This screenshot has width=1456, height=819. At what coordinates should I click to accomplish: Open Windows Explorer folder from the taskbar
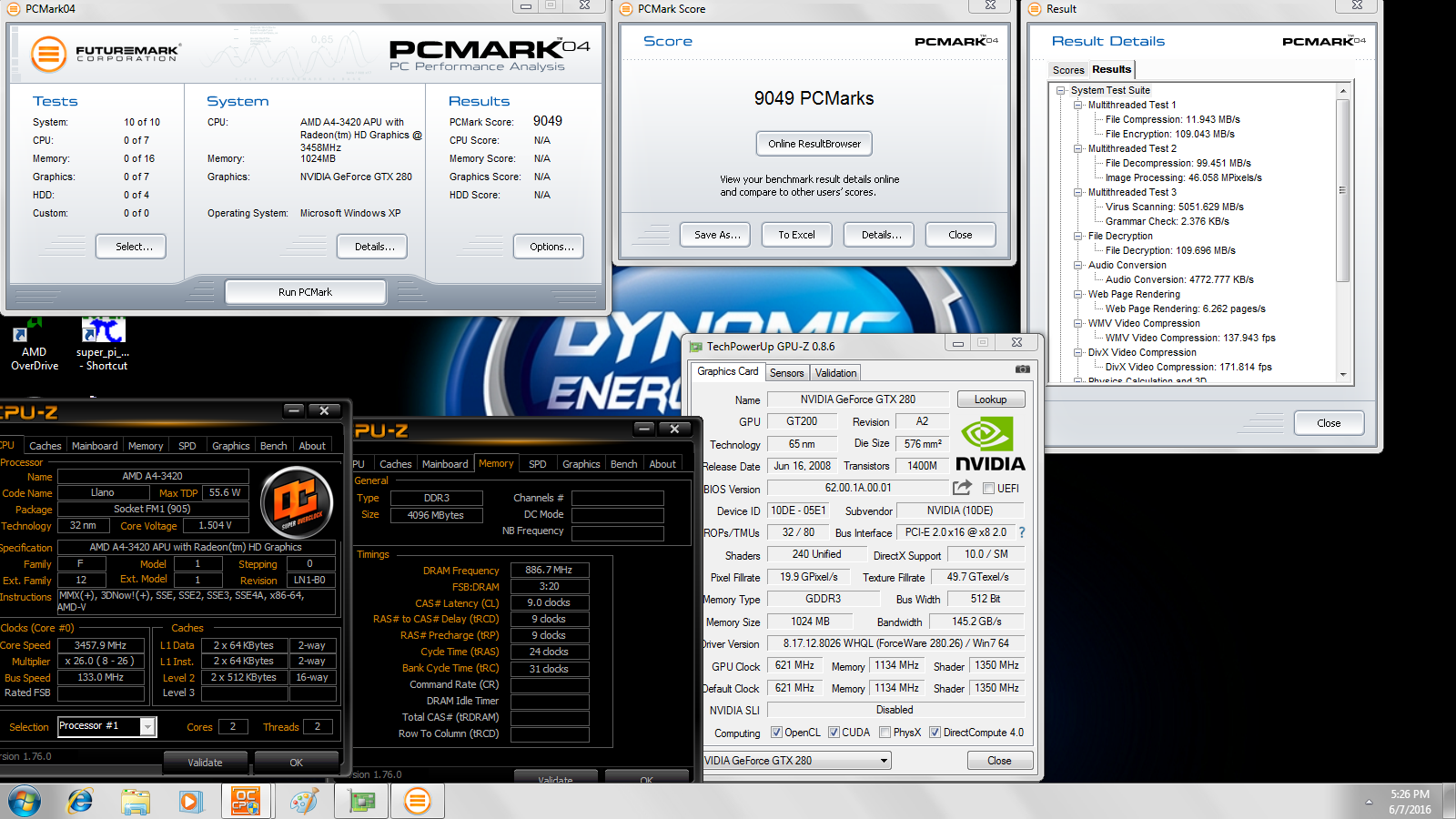135,802
